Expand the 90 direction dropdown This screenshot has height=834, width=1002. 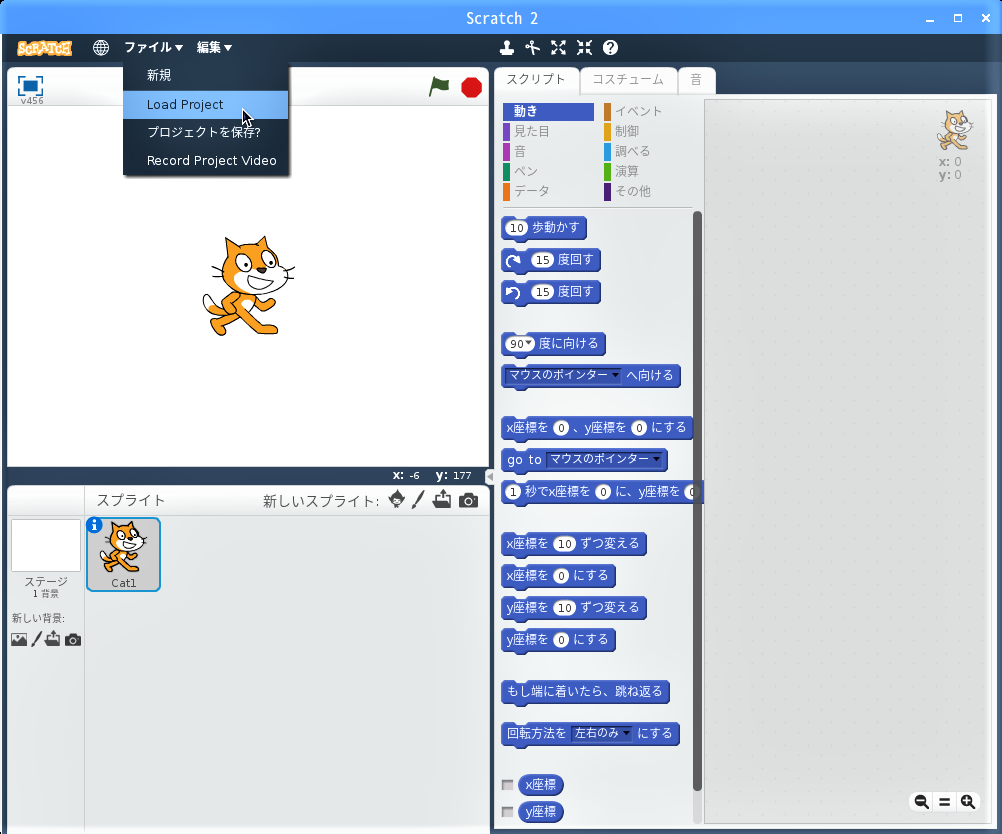(x=528, y=343)
